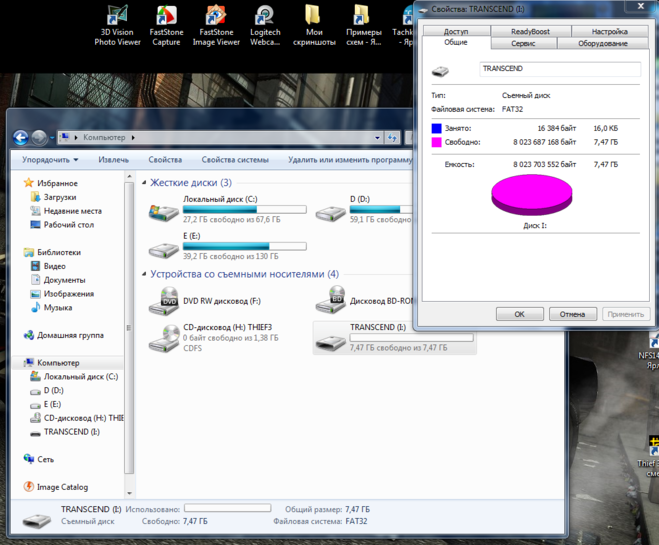Open the Упорядочить dropdown menu
Image resolution: width=659 pixels, height=545 pixels.
tap(49, 160)
